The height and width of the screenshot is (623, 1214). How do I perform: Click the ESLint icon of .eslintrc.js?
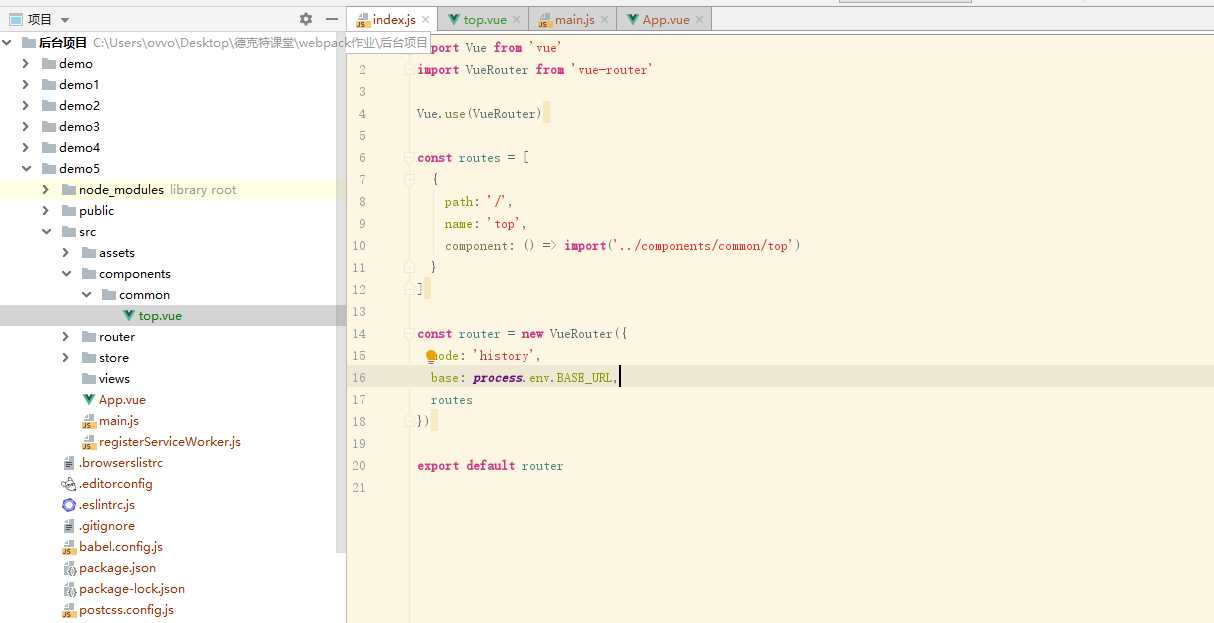69,505
